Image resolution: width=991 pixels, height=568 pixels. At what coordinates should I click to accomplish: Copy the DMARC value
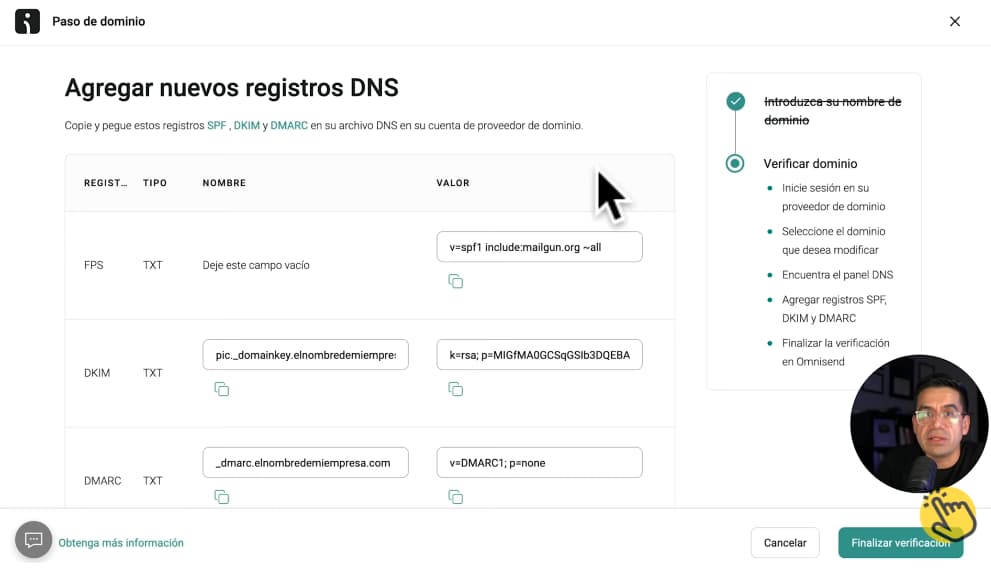point(455,497)
